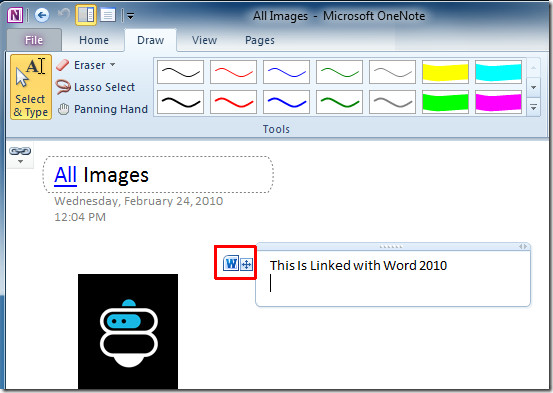The image size is (553, 393).
Task: Select the thin red pen
Action: pos(233,72)
